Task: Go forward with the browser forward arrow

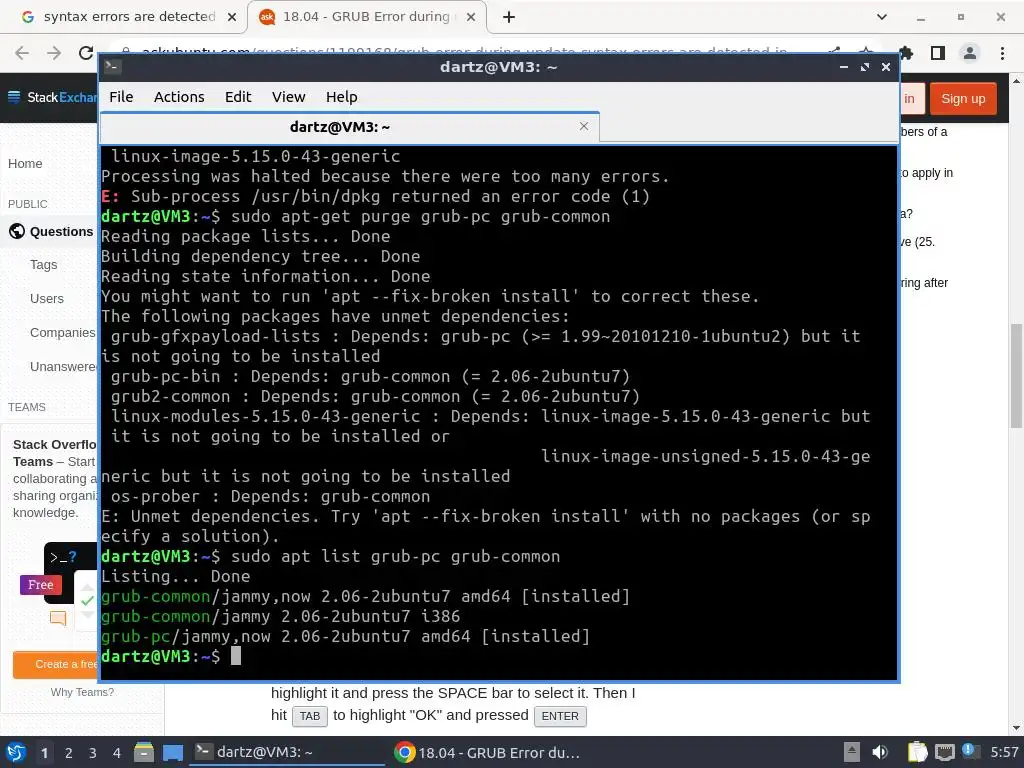Action: click(x=54, y=53)
